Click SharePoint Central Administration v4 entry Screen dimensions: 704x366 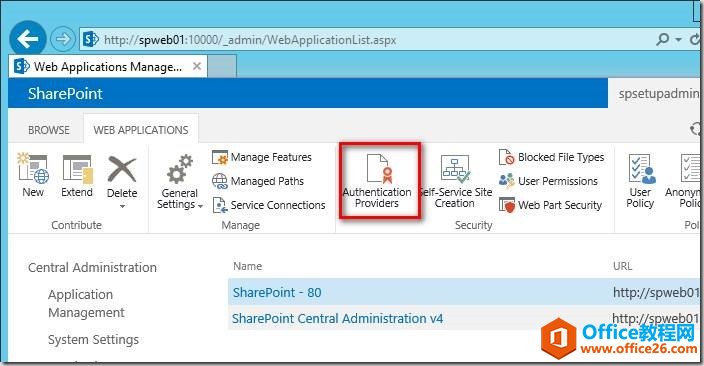point(338,318)
